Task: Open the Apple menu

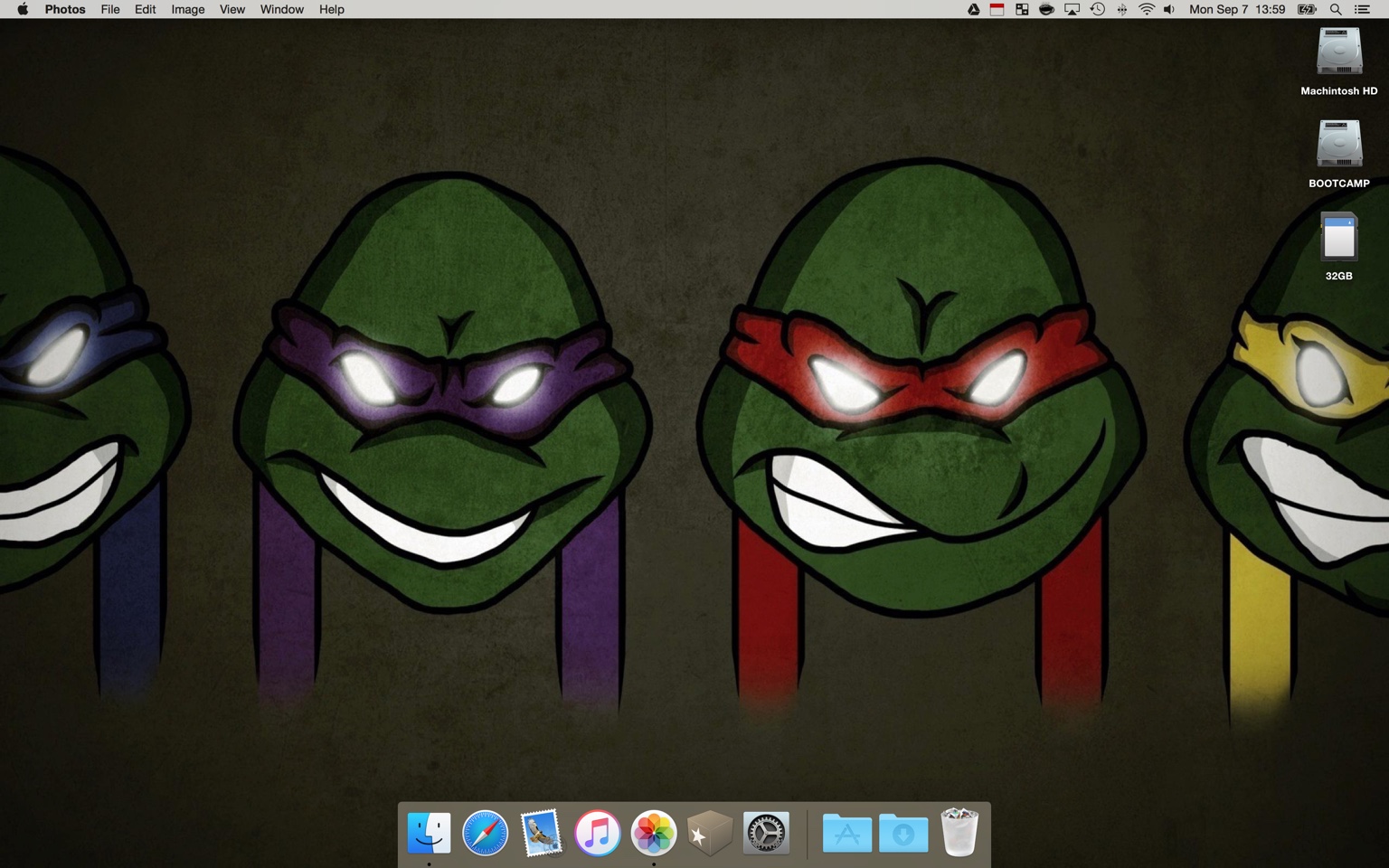Action: (x=23, y=9)
